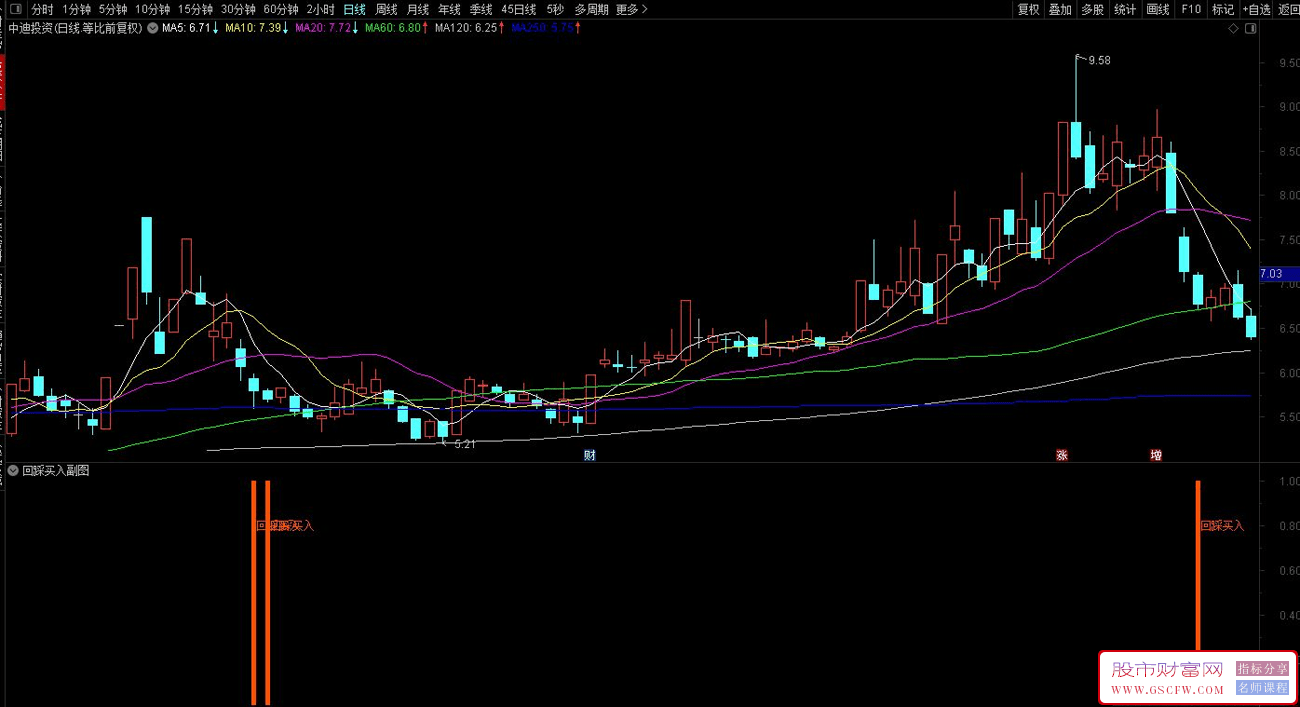Select the 1分钟 period tab
Screen dimensions: 1300x707
click(x=76, y=9)
